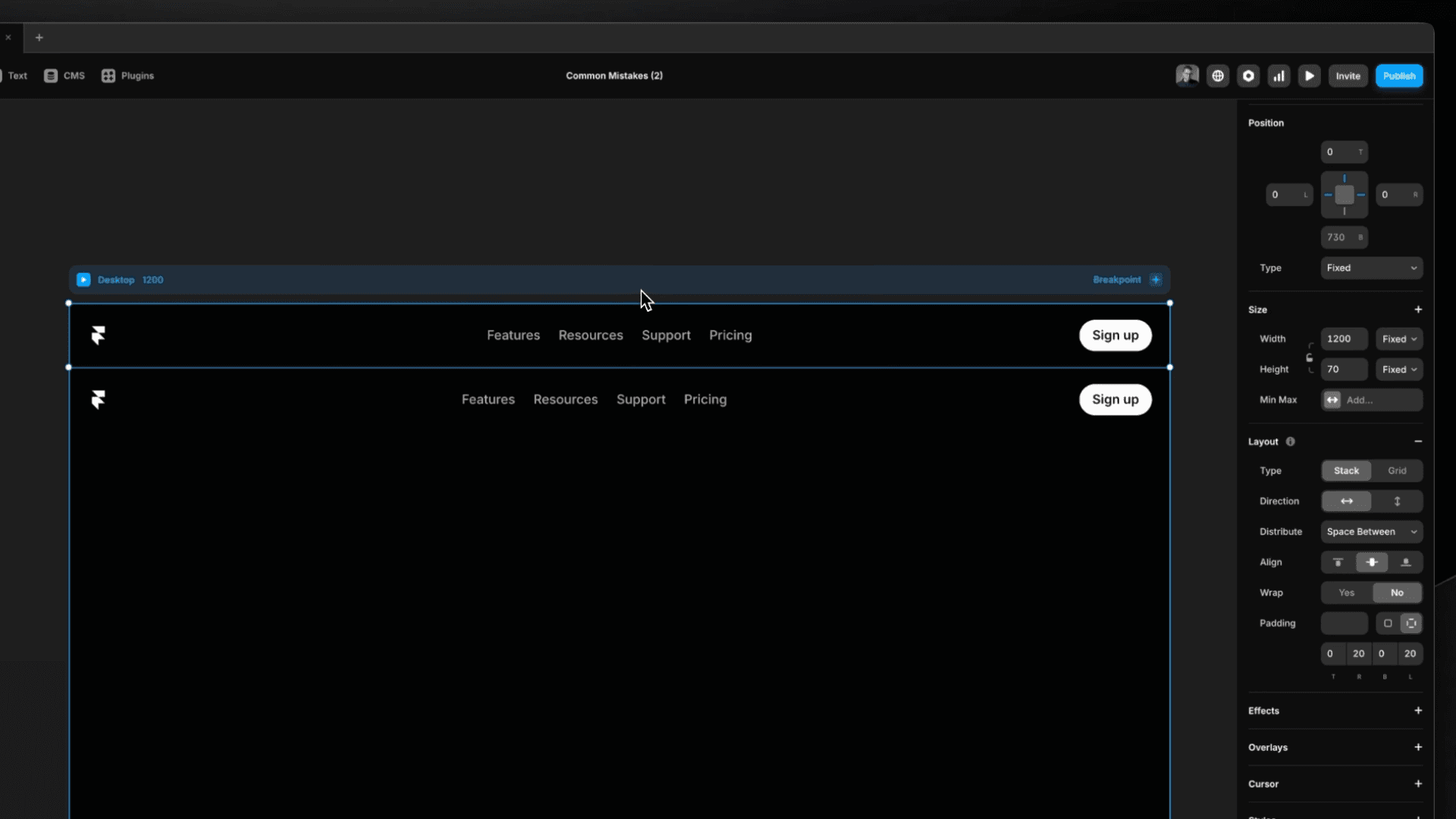Click the analytics/chart icon in toolbar

(1279, 75)
